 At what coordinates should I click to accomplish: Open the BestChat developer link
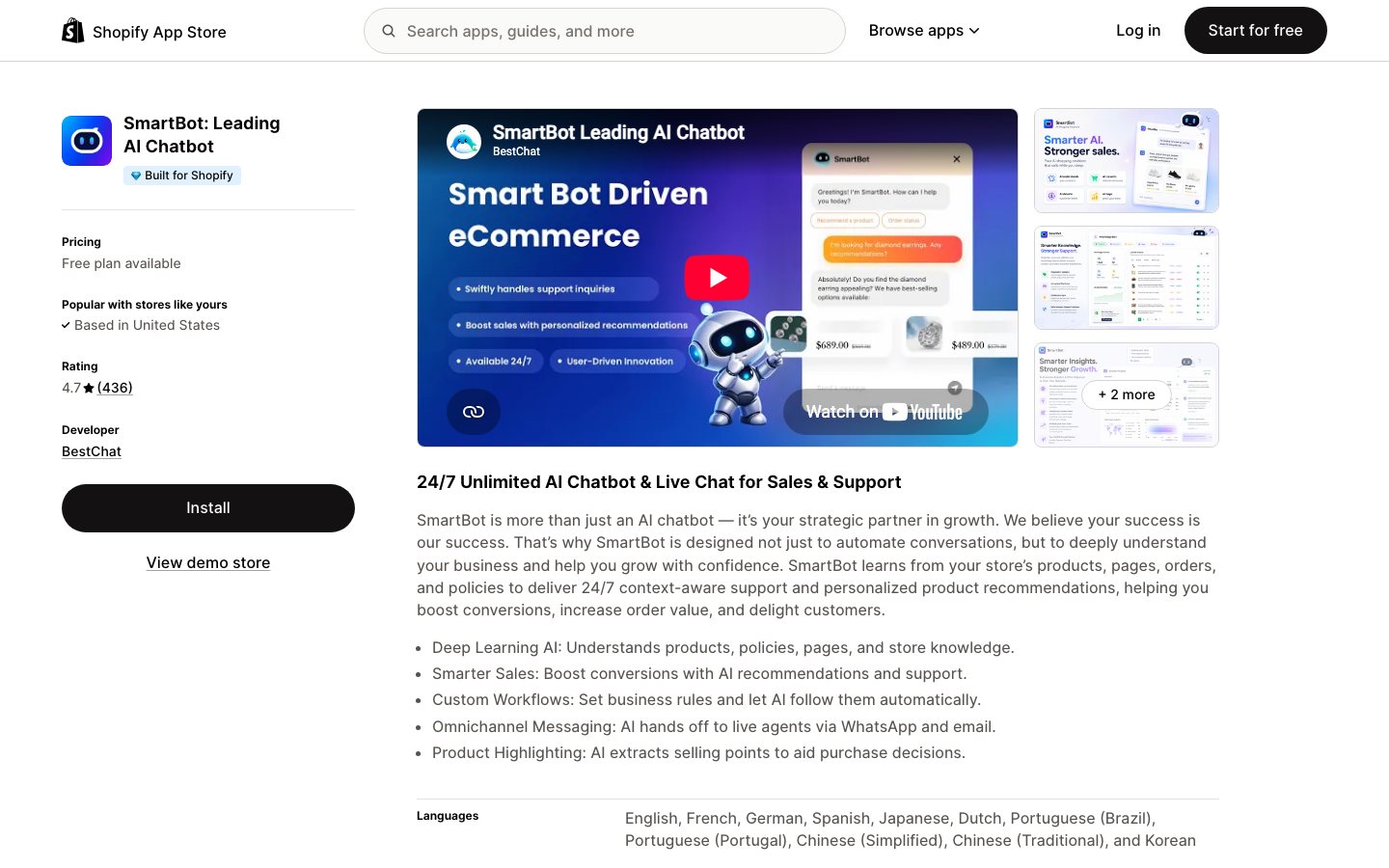[92, 451]
